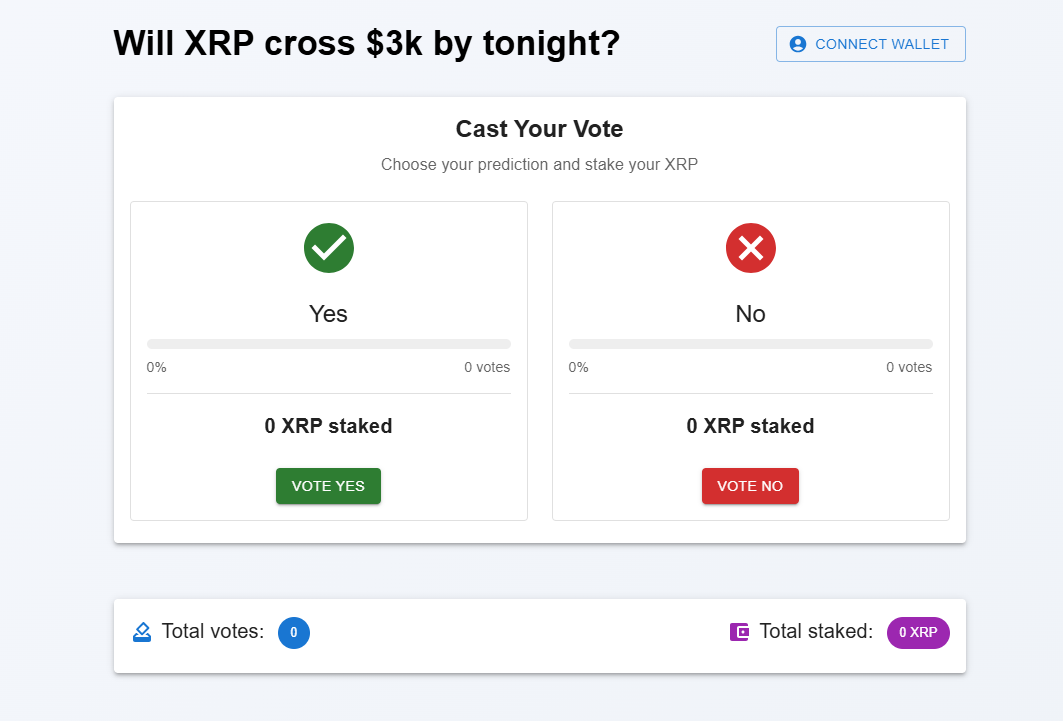
Task: Click the account icon in Connect Wallet
Action: pyautogui.click(x=798, y=44)
